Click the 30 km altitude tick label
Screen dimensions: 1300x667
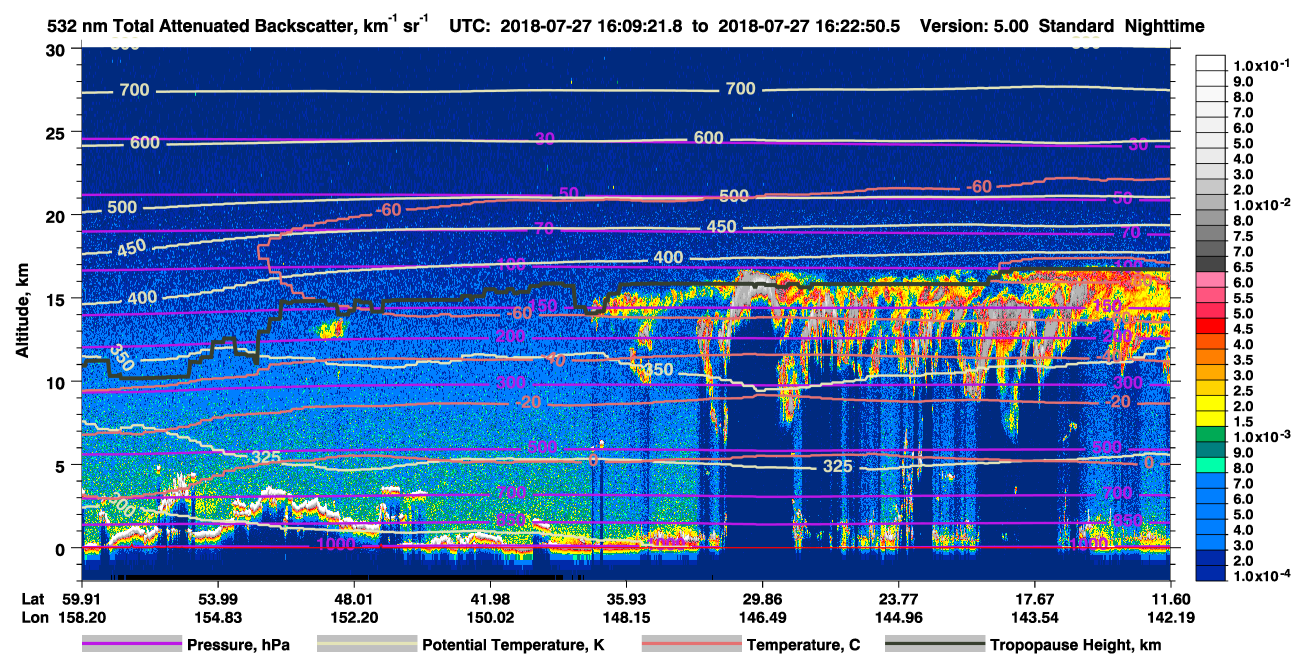click(x=57, y=49)
